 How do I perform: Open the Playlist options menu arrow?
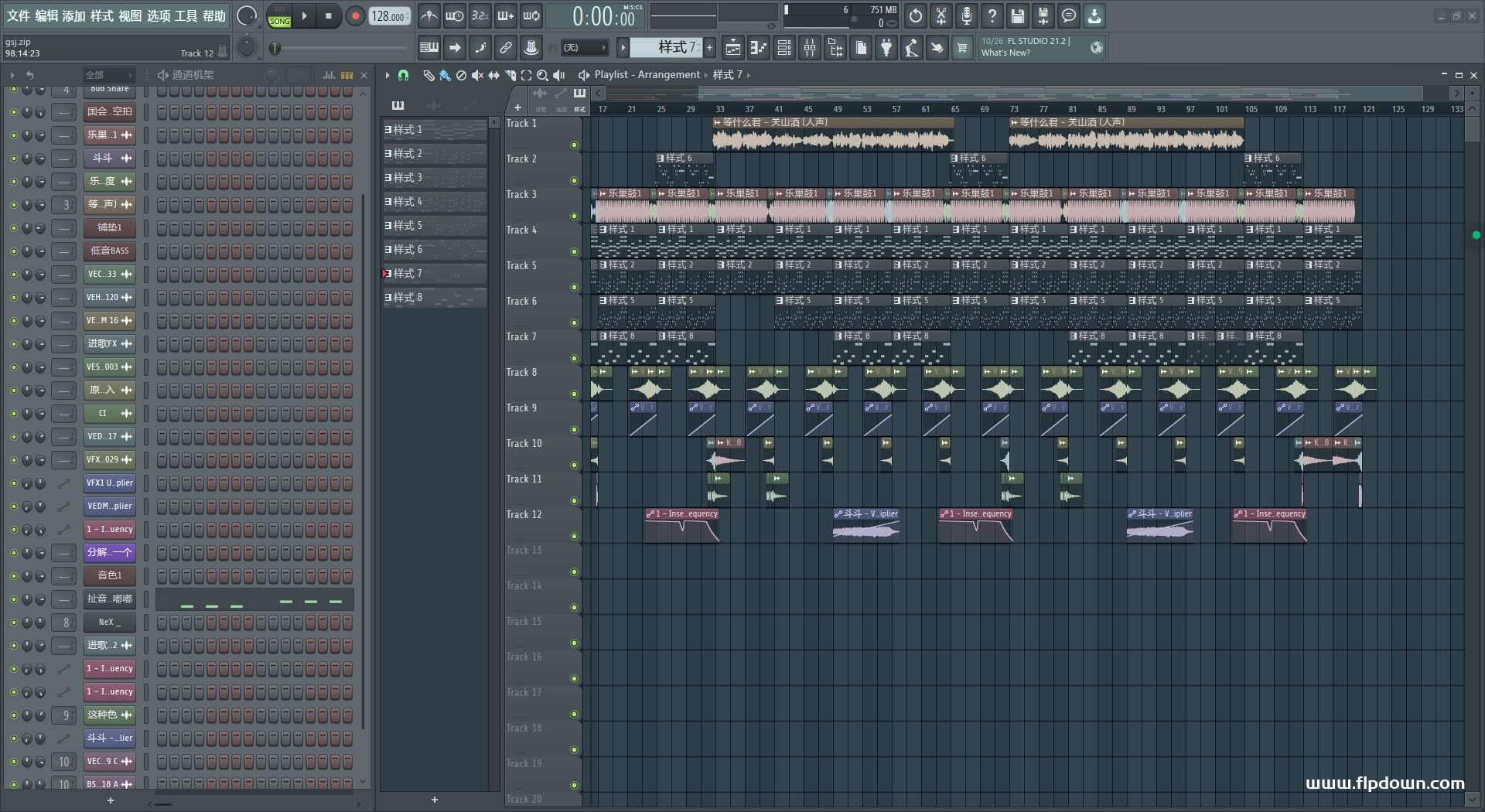click(387, 75)
